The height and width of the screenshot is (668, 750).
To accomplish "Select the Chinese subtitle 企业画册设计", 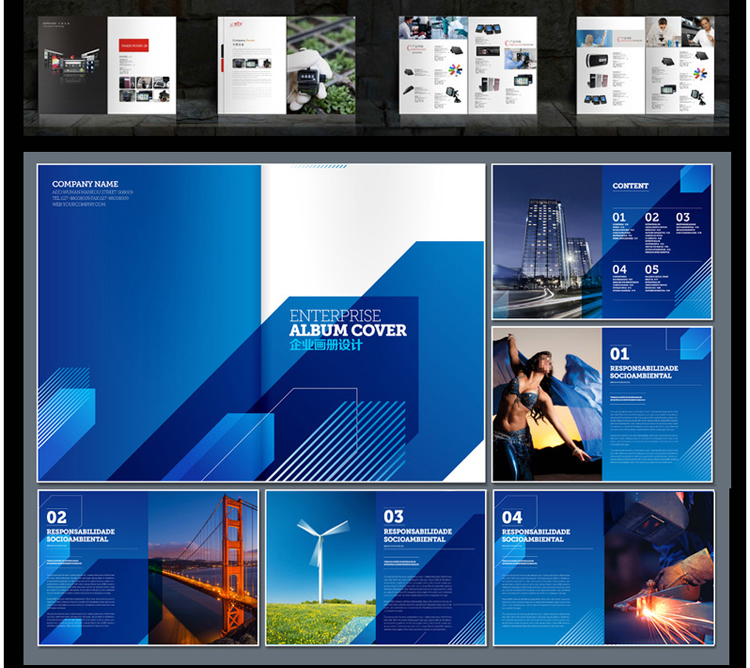I will tap(325, 345).
